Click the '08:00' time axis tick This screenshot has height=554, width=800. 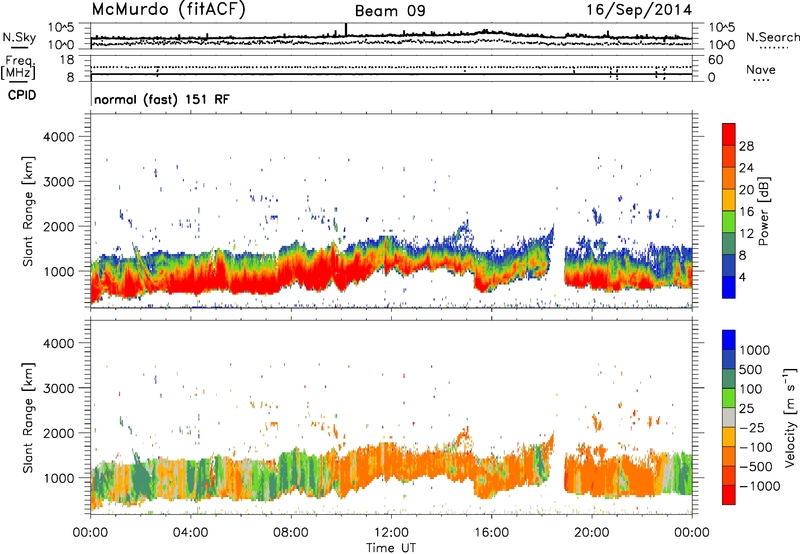click(x=291, y=533)
